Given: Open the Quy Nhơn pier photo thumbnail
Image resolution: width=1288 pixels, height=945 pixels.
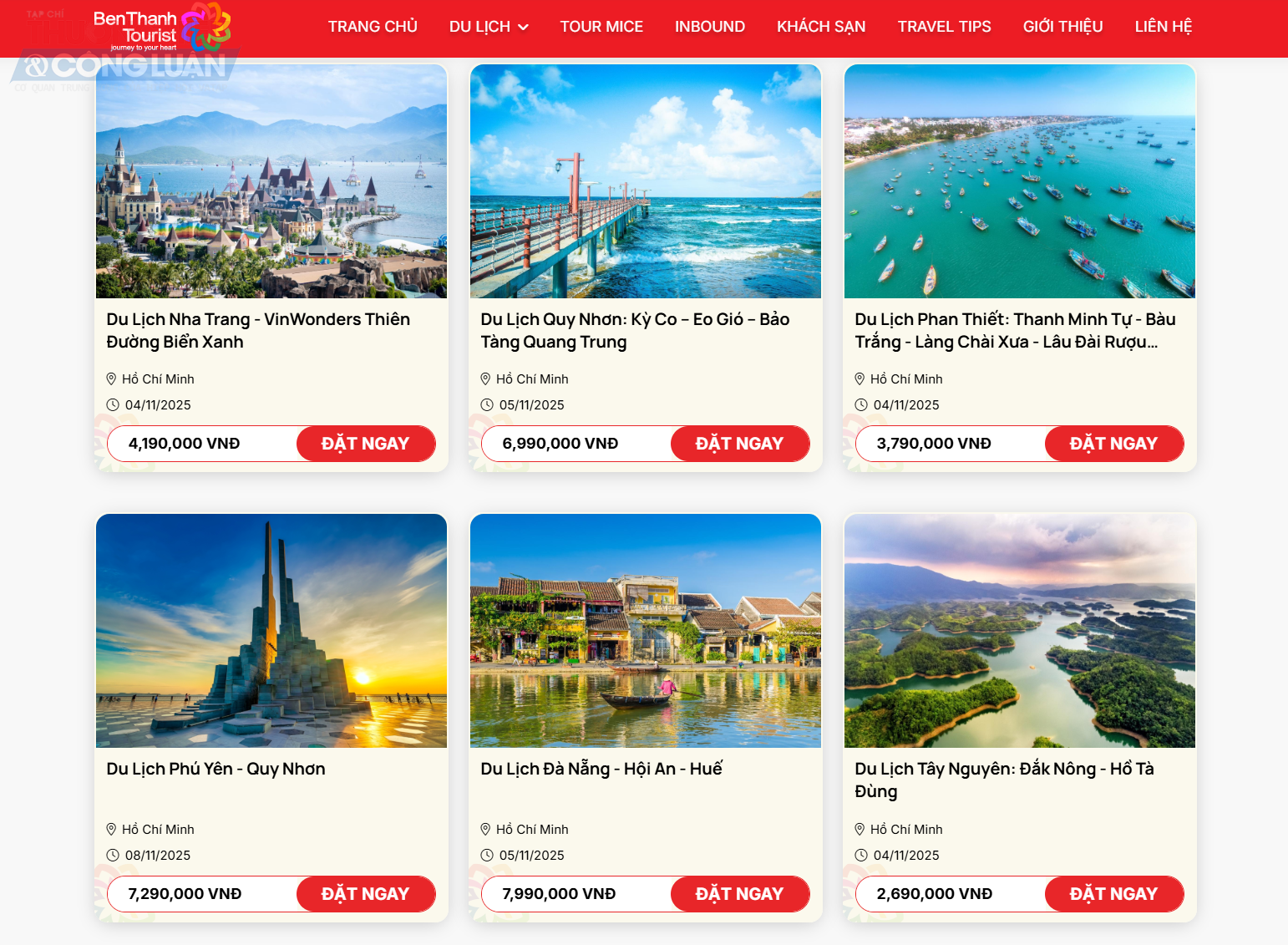Looking at the screenshot, I should point(646,181).
